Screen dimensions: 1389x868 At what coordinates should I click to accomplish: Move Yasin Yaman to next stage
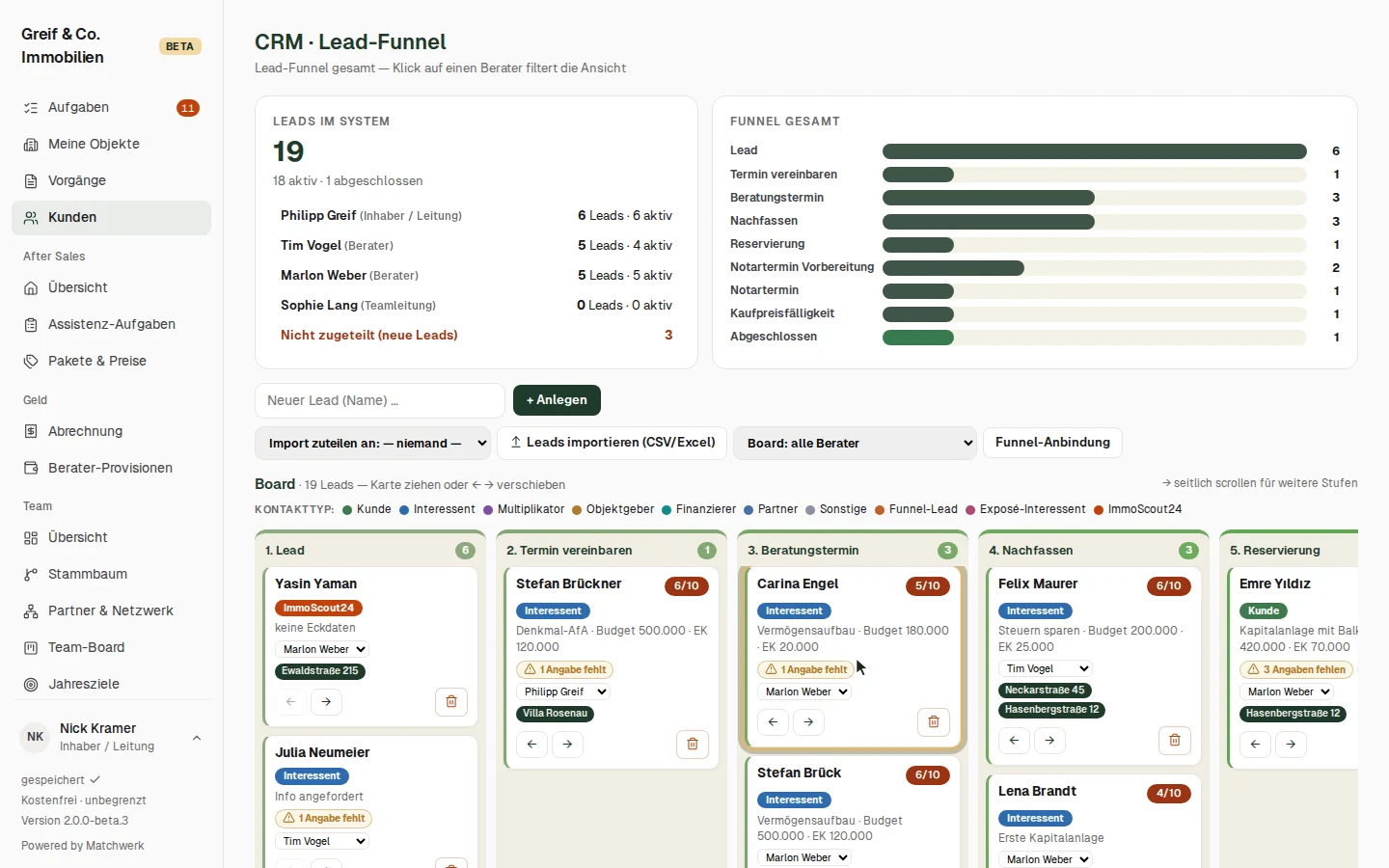click(x=327, y=702)
